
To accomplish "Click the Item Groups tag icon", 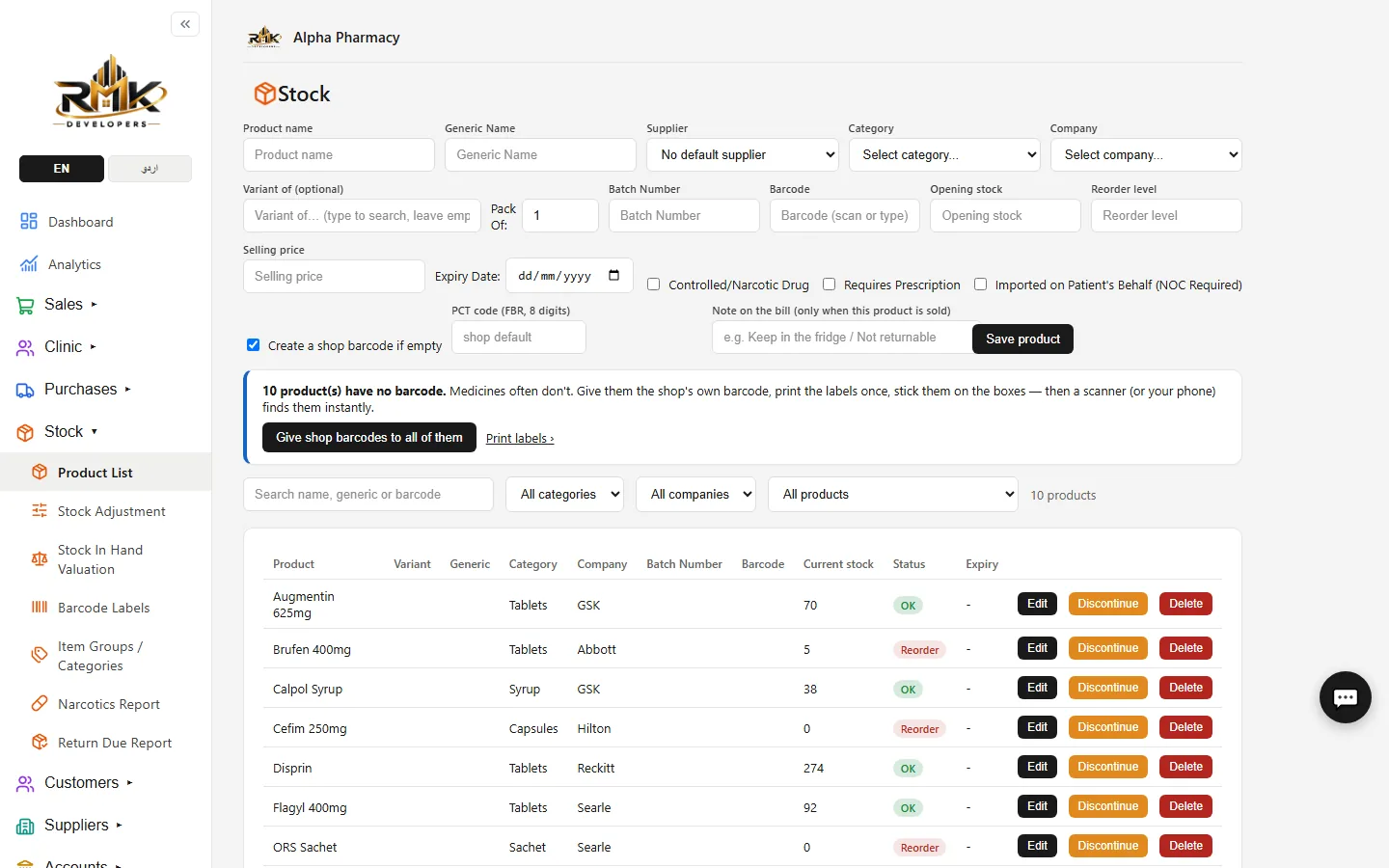I will point(40,655).
